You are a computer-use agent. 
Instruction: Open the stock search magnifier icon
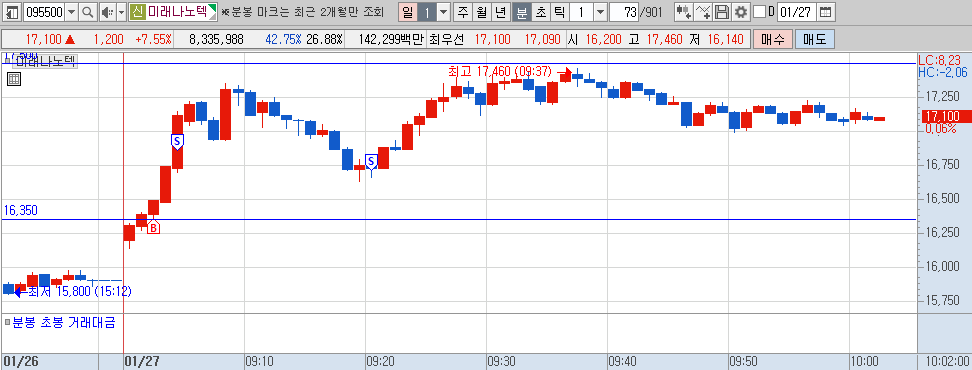point(88,12)
